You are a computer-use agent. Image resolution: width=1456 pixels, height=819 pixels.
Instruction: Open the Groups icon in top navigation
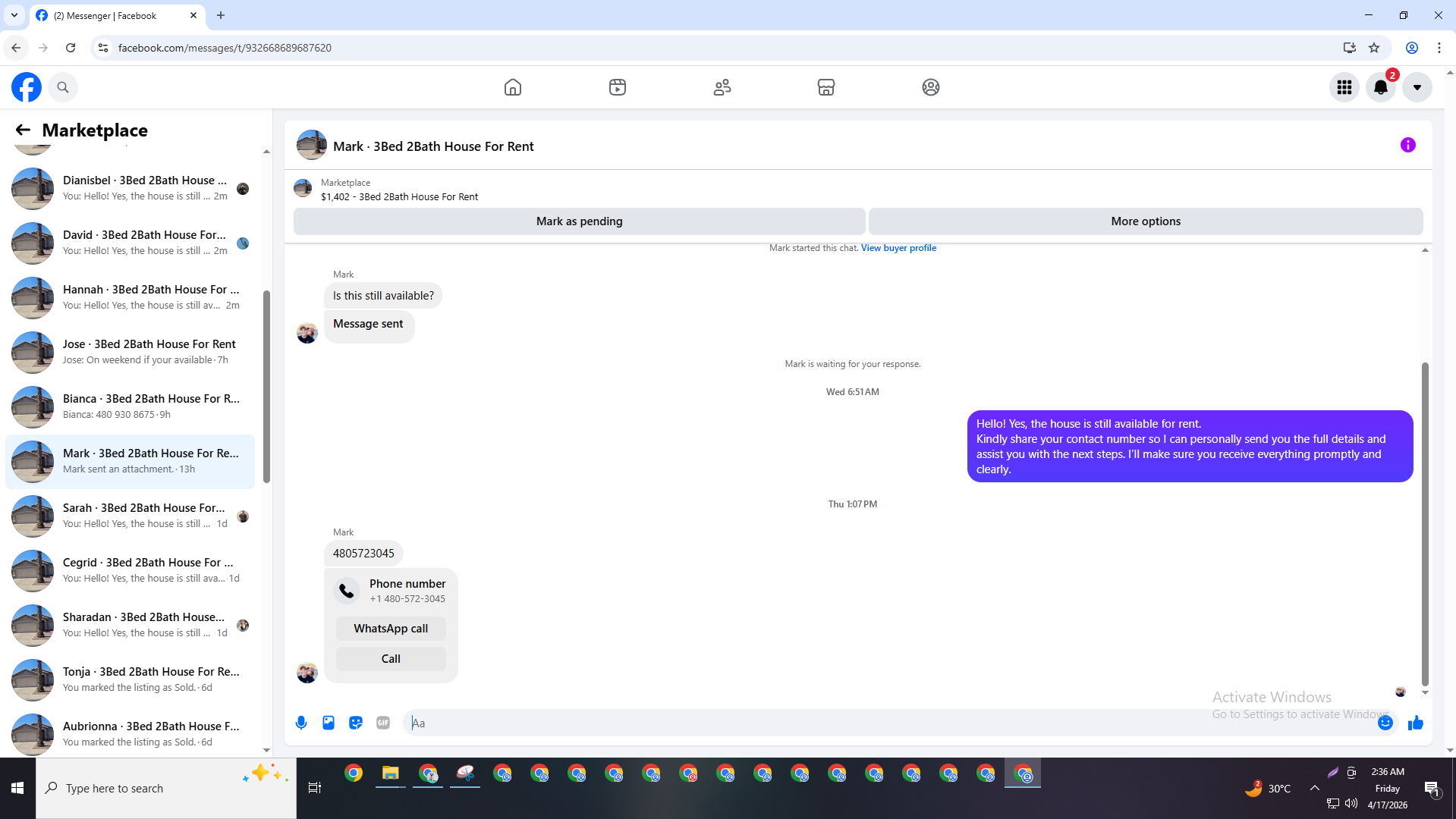tap(931, 87)
